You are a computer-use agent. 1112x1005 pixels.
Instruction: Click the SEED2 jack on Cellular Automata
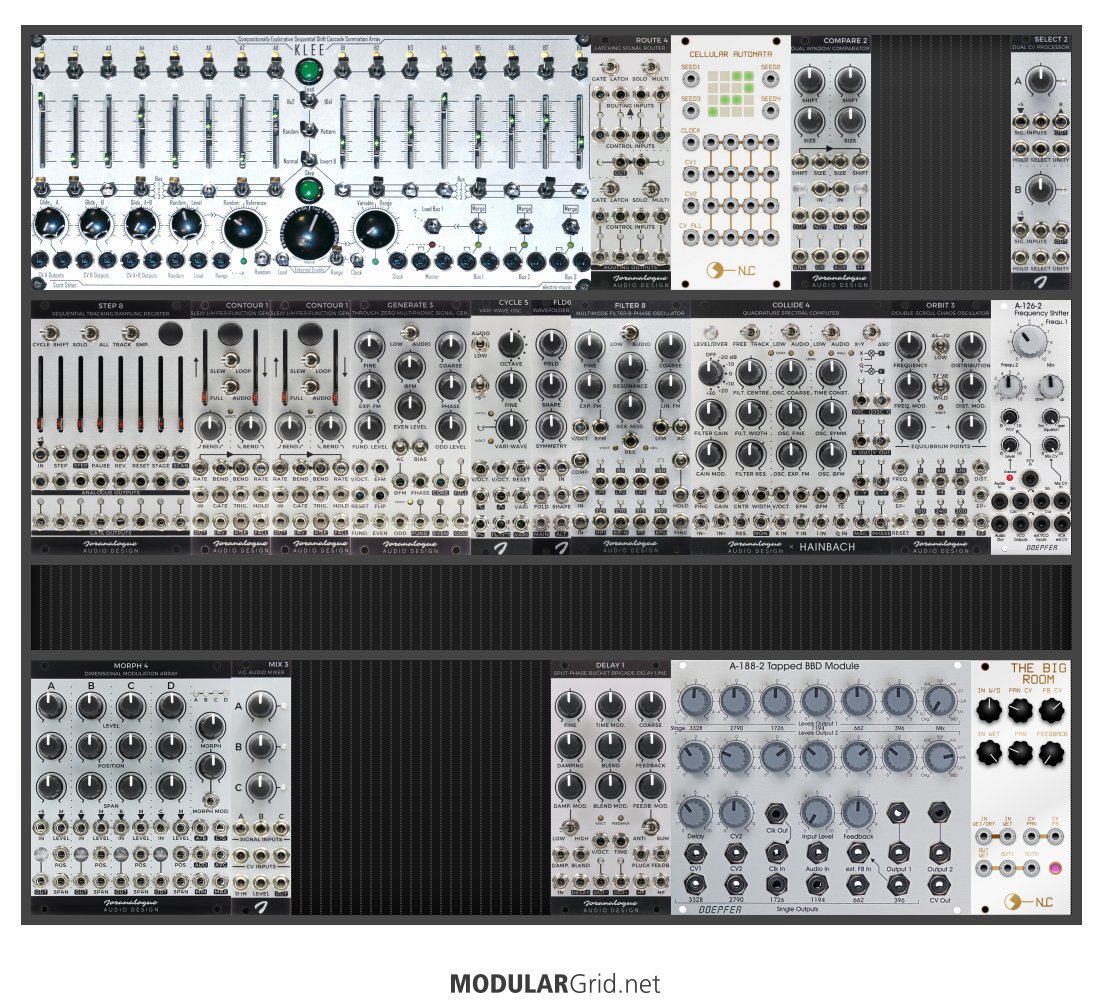point(771,79)
